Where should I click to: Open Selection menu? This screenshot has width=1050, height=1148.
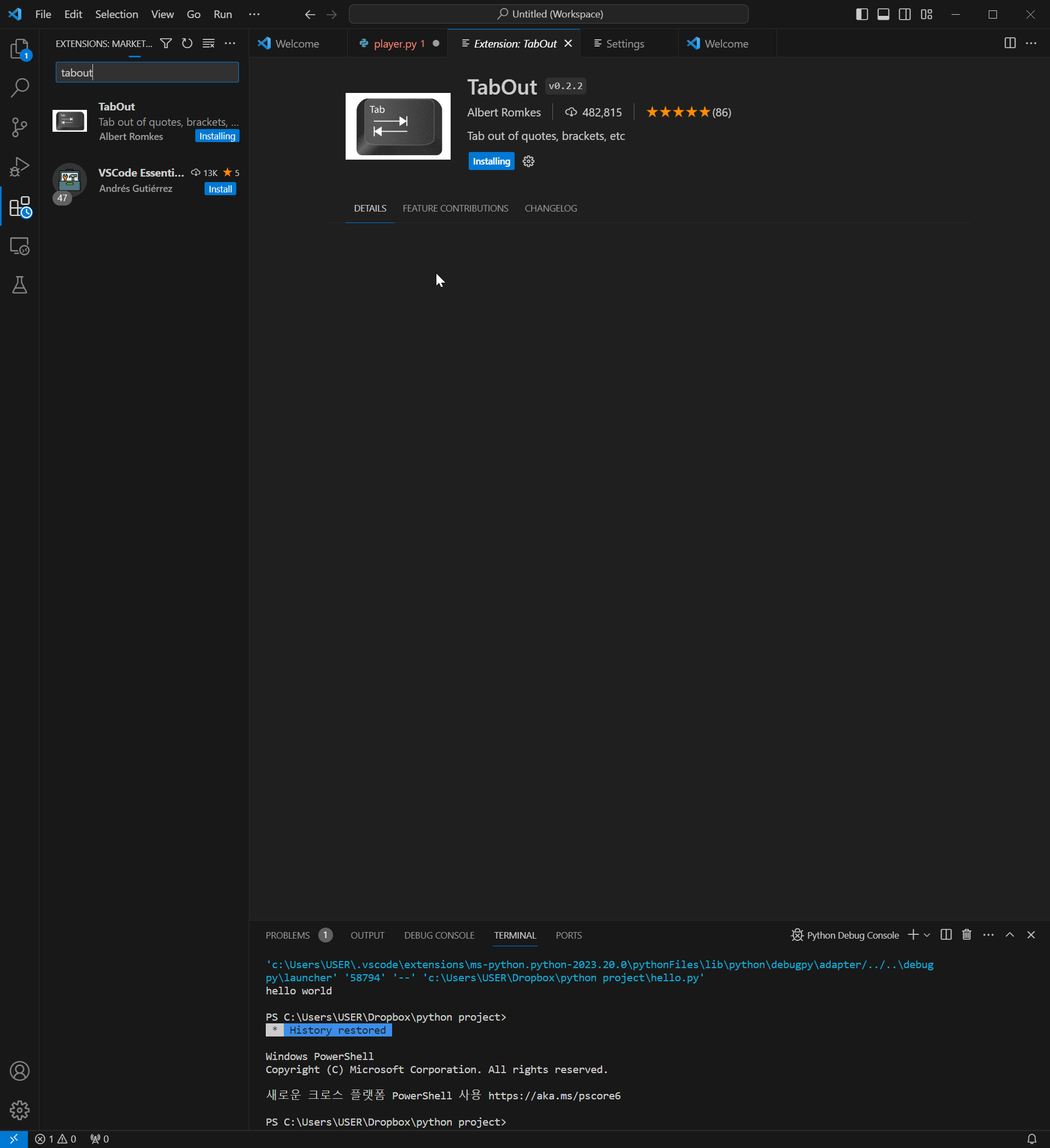(x=116, y=14)
